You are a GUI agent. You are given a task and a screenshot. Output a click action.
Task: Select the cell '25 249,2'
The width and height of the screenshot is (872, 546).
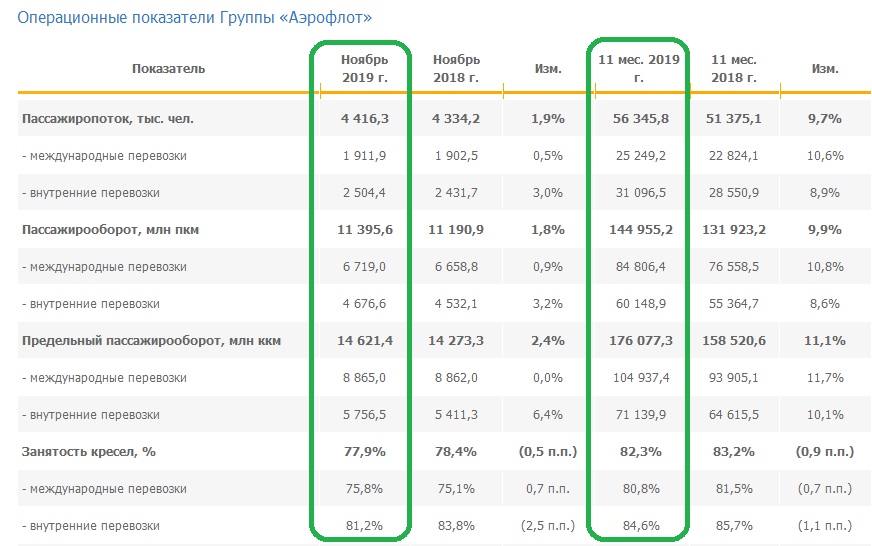[641, 156]
